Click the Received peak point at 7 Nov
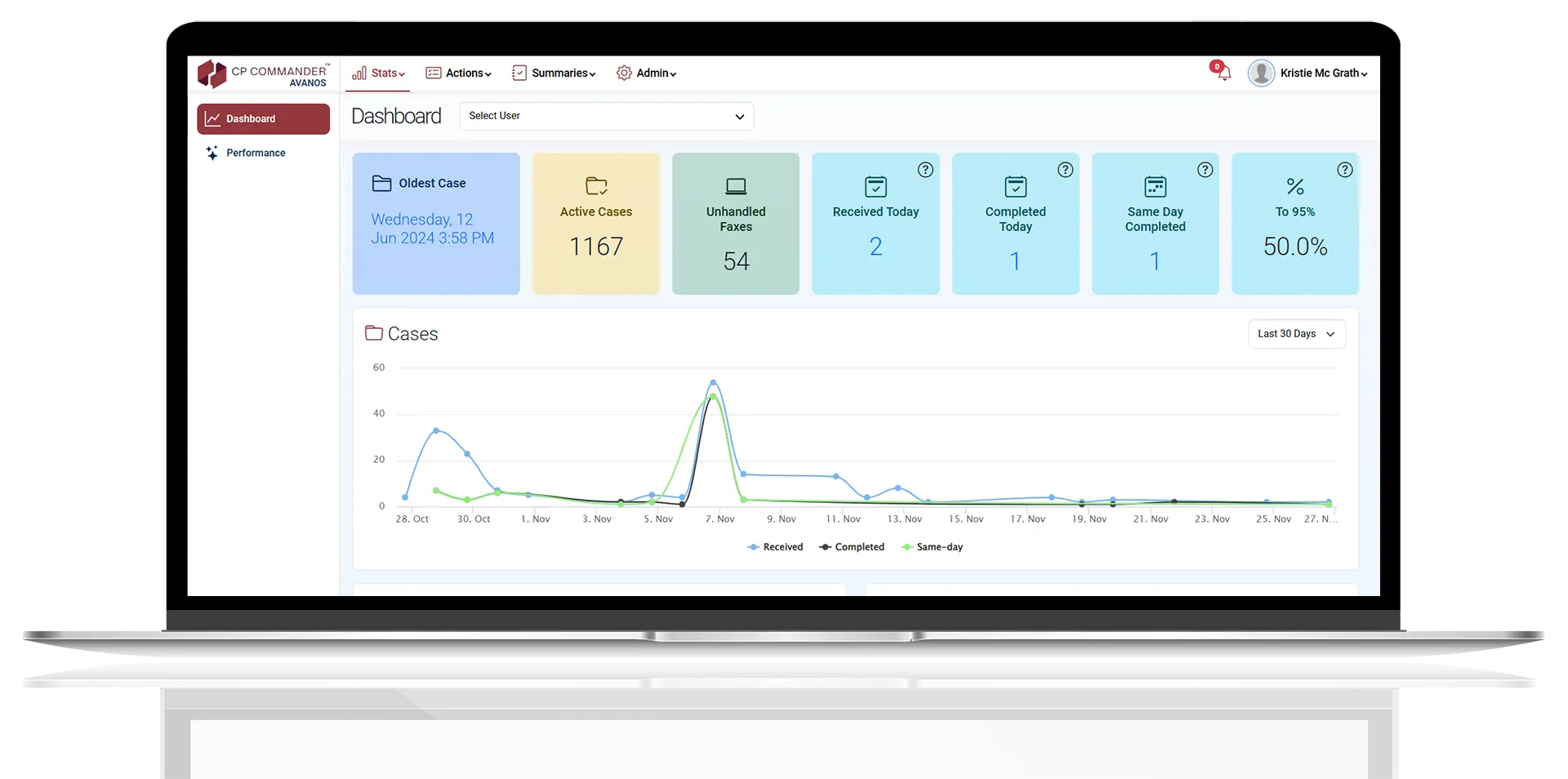This screenshot has height=779, width=1568. point(713,382)
